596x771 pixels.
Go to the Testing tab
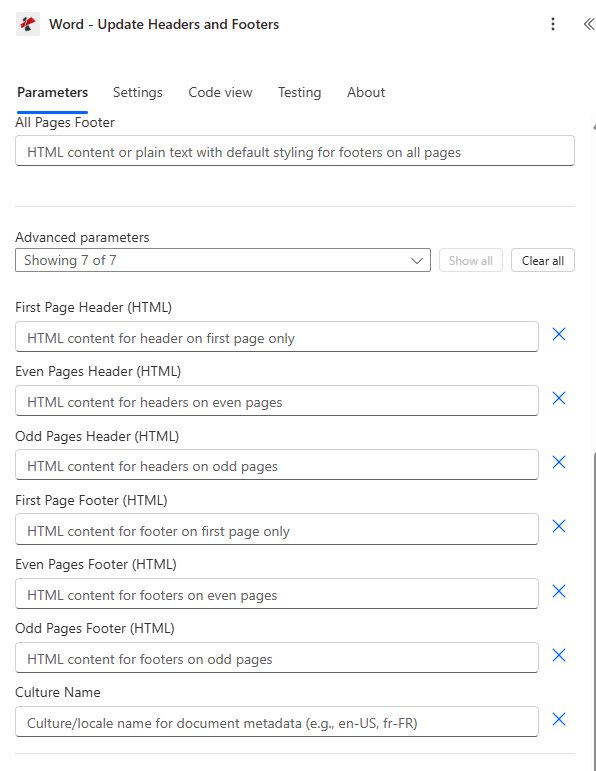click(x=299, y=92)
